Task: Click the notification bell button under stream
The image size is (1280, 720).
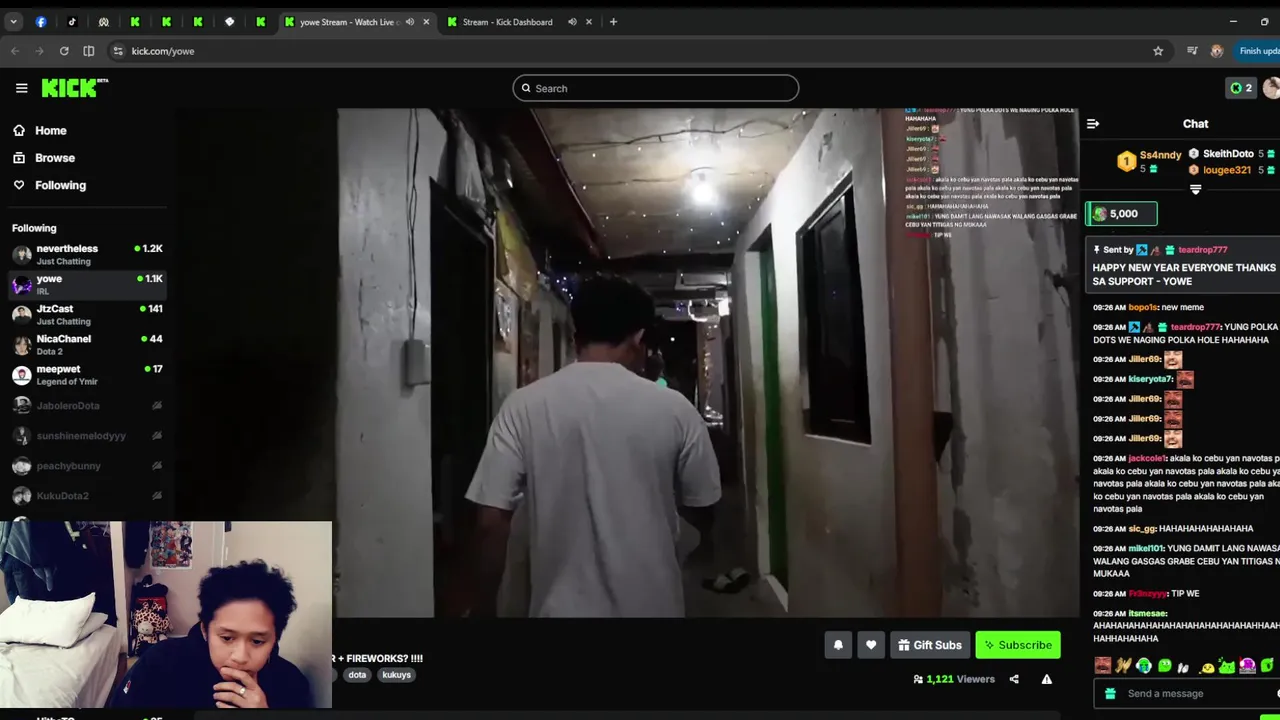Action: [x=838, y=645]
